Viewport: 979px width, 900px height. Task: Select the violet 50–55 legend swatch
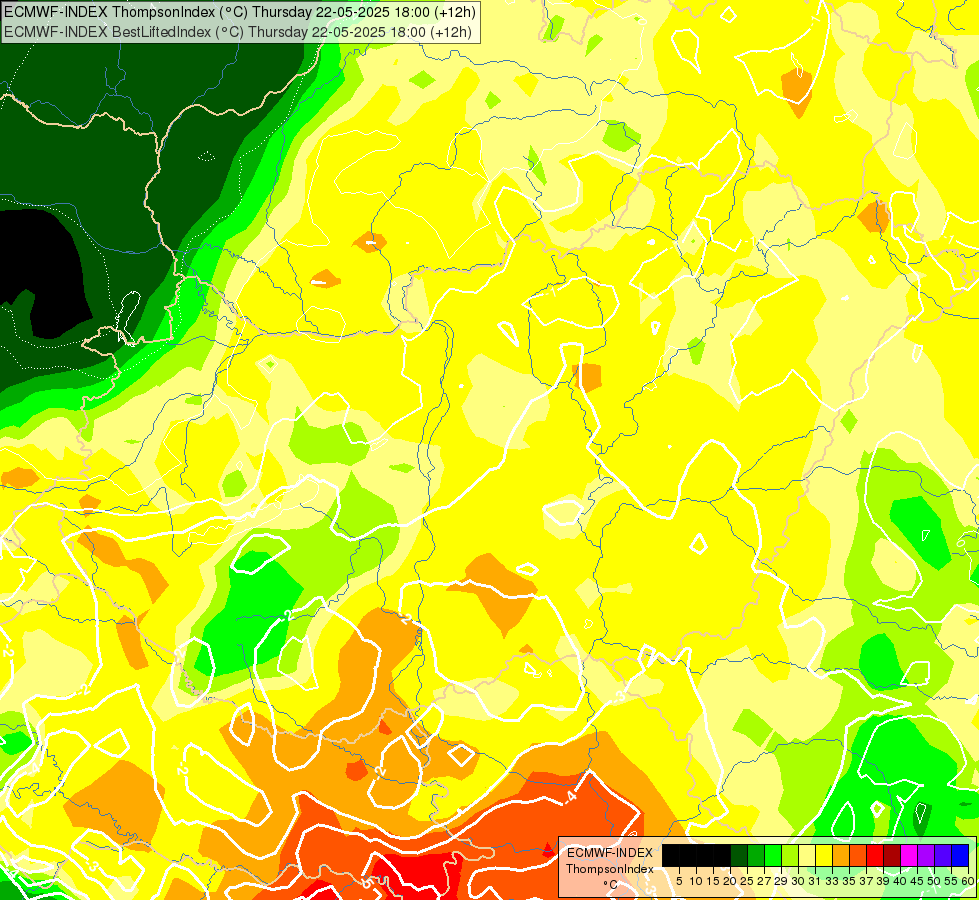(x=943, y=855)
